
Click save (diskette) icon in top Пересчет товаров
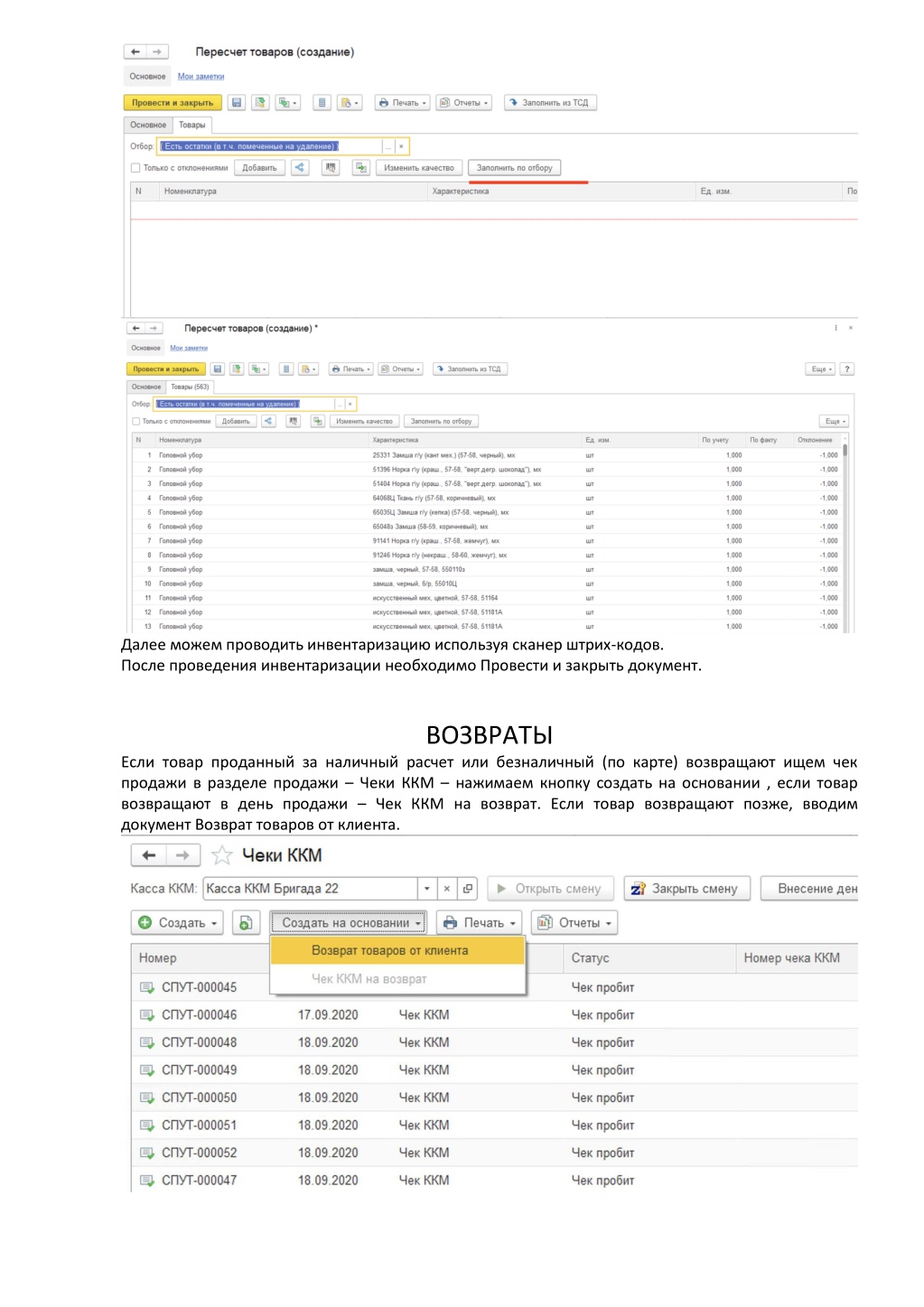pos(236,103)
